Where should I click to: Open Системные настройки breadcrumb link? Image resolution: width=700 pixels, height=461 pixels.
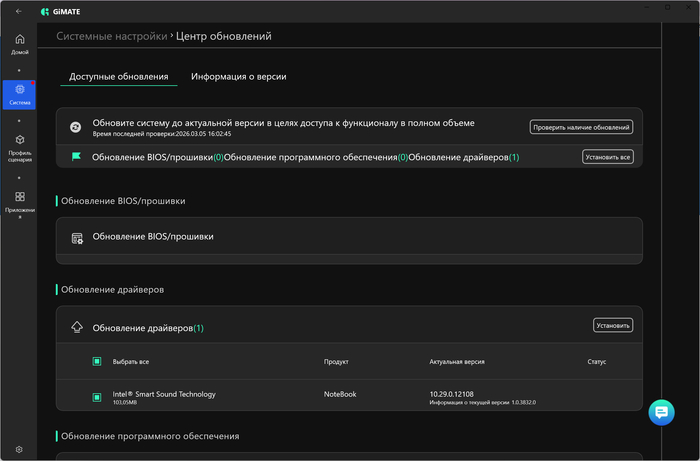pyautogui.click(x=111, y=36)
